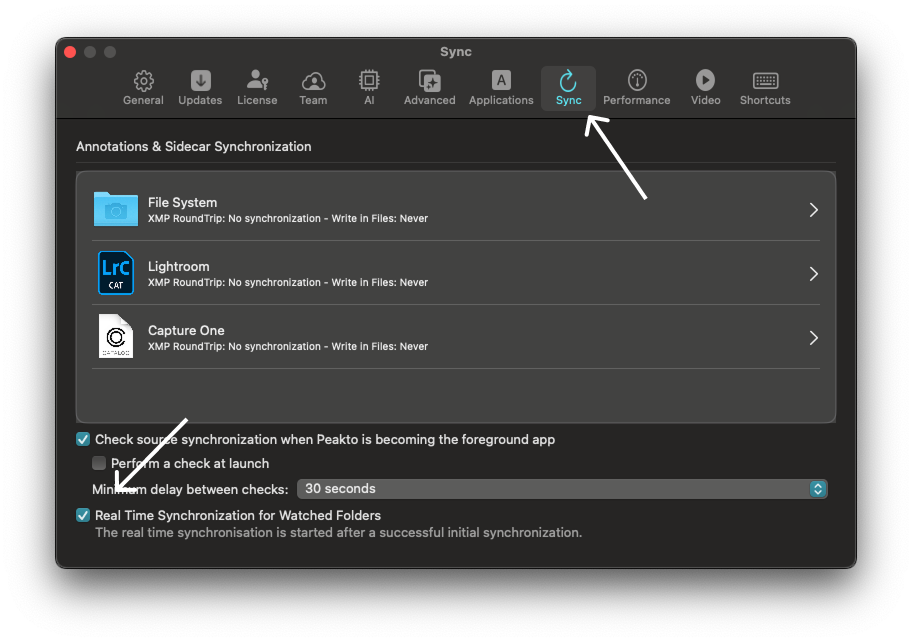Open the Updates preferences pane
The height and width of the screenshot is (642, 912).
point(200,88)
